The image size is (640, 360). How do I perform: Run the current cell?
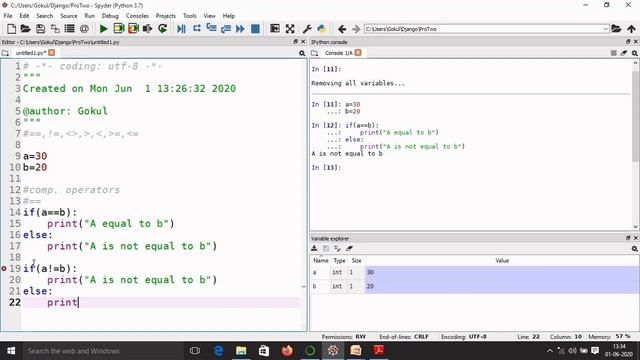pyautogui.click(x=119, y=29)
